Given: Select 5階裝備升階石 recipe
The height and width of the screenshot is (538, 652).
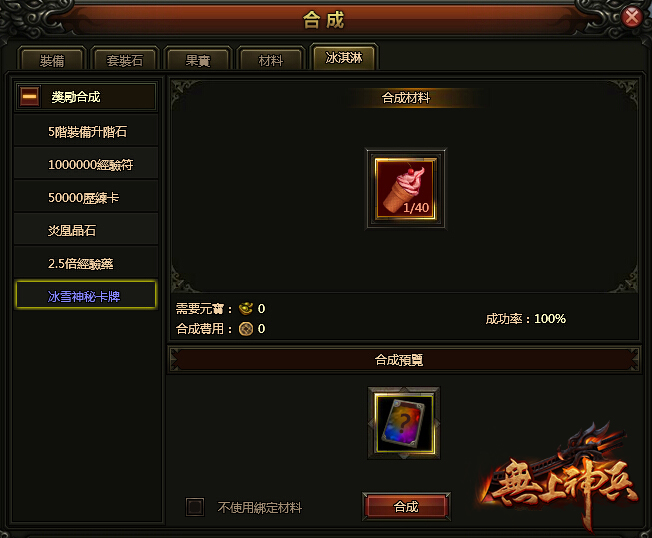Looking at the screenshot, I should pos(86,131).
